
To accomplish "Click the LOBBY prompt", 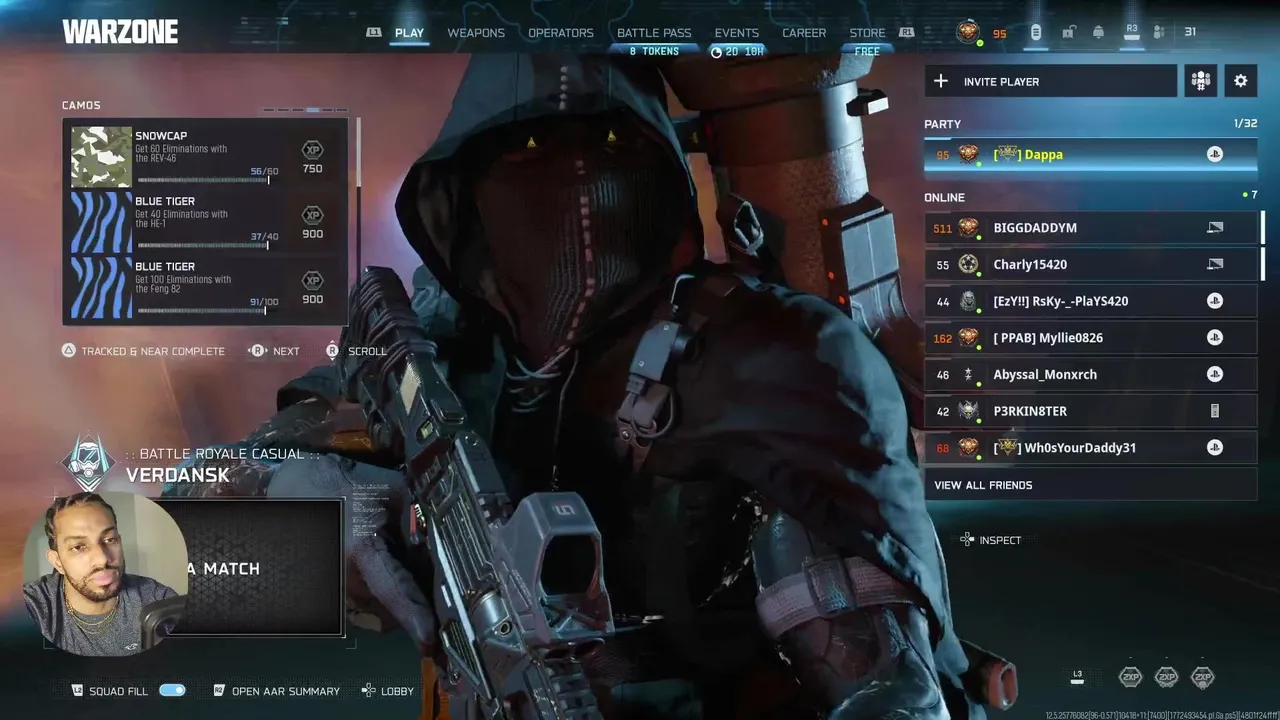I will pos(387,691).
